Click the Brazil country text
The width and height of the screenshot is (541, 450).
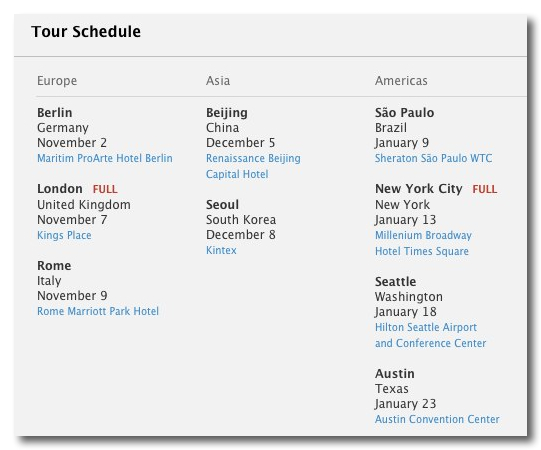391,128
